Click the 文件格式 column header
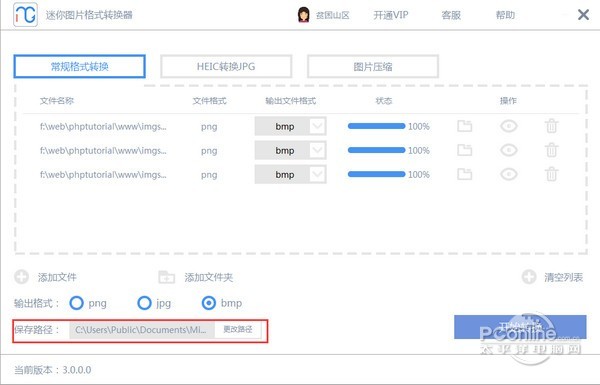This screenshot has height=385, width=600. pos(209,101)
